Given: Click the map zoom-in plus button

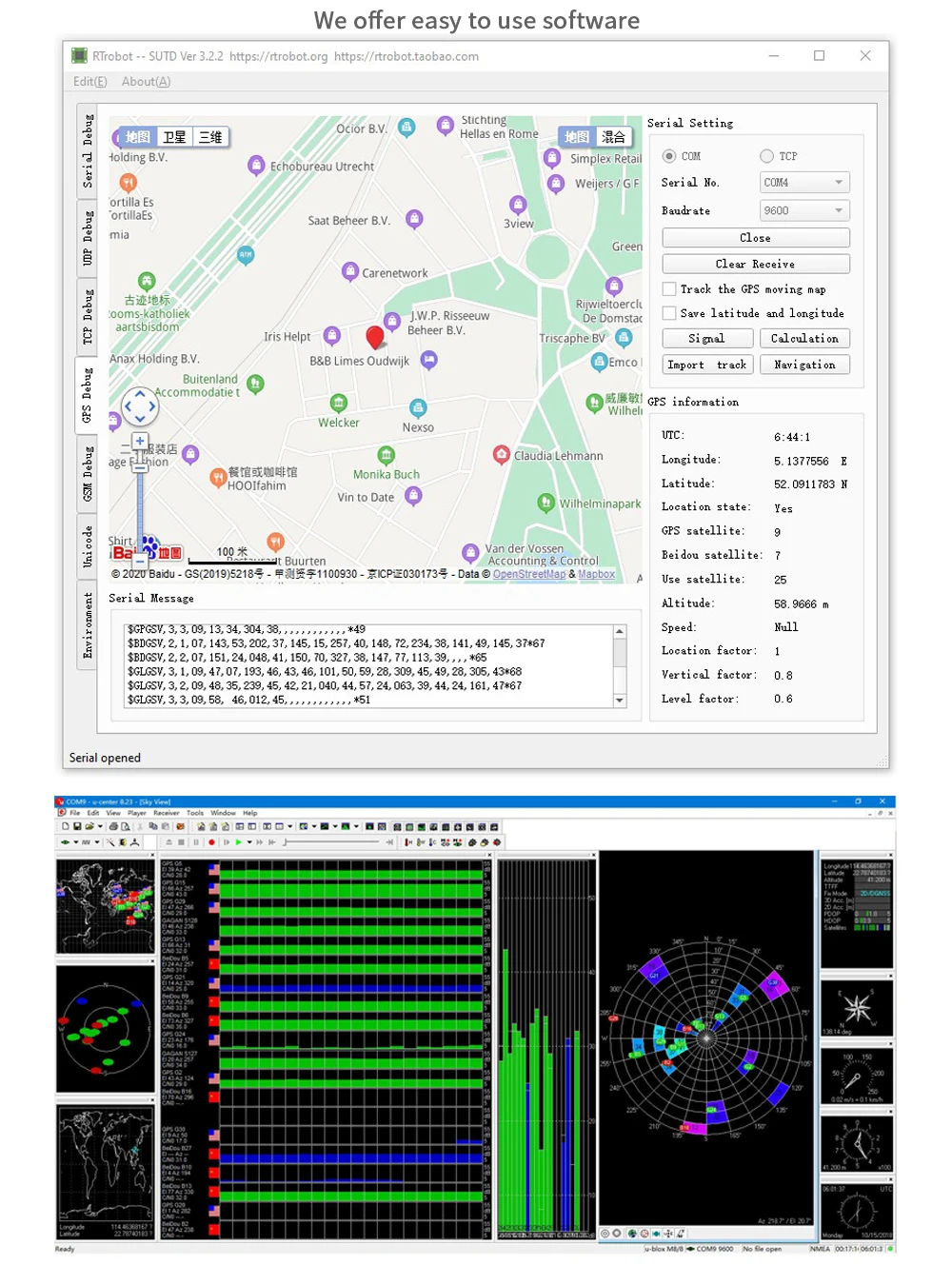Looking at the screenshot, I should 140,441.
